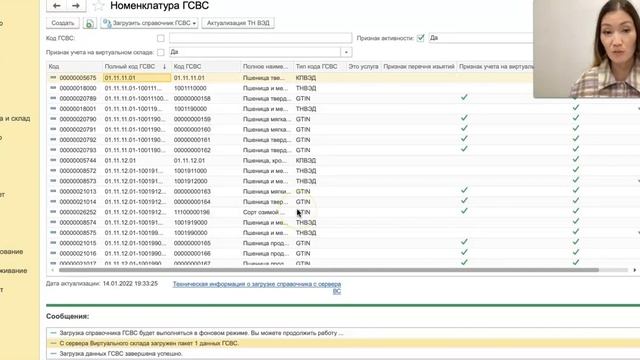Click row icon for code 00000021013
Image resolution: width=640 pixels, height=360 pixels.
53,191
